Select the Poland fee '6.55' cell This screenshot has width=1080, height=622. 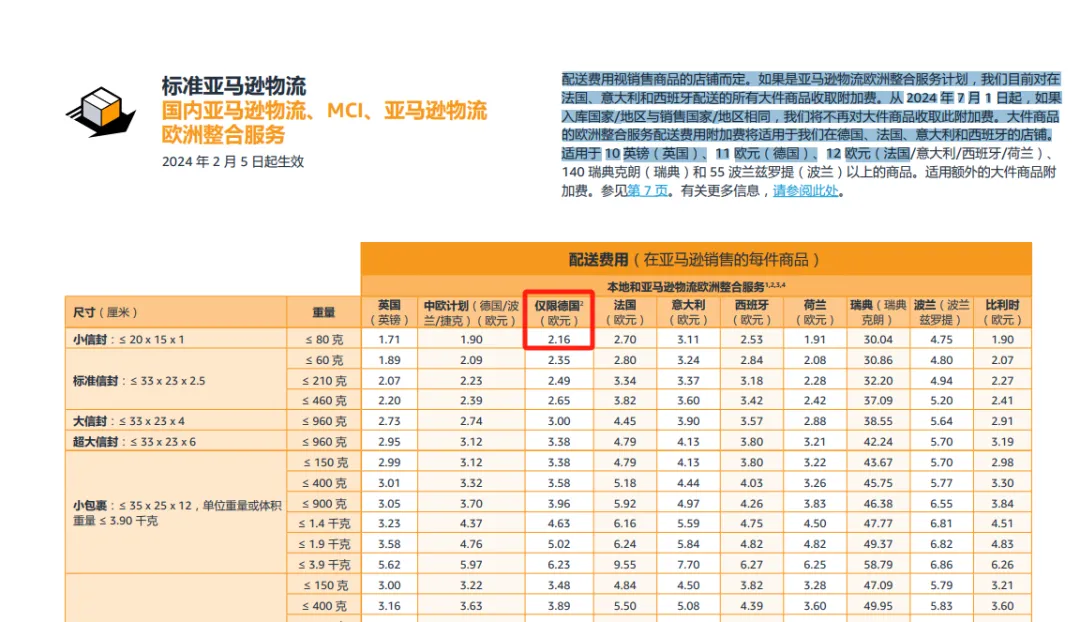tap(942, 504)
